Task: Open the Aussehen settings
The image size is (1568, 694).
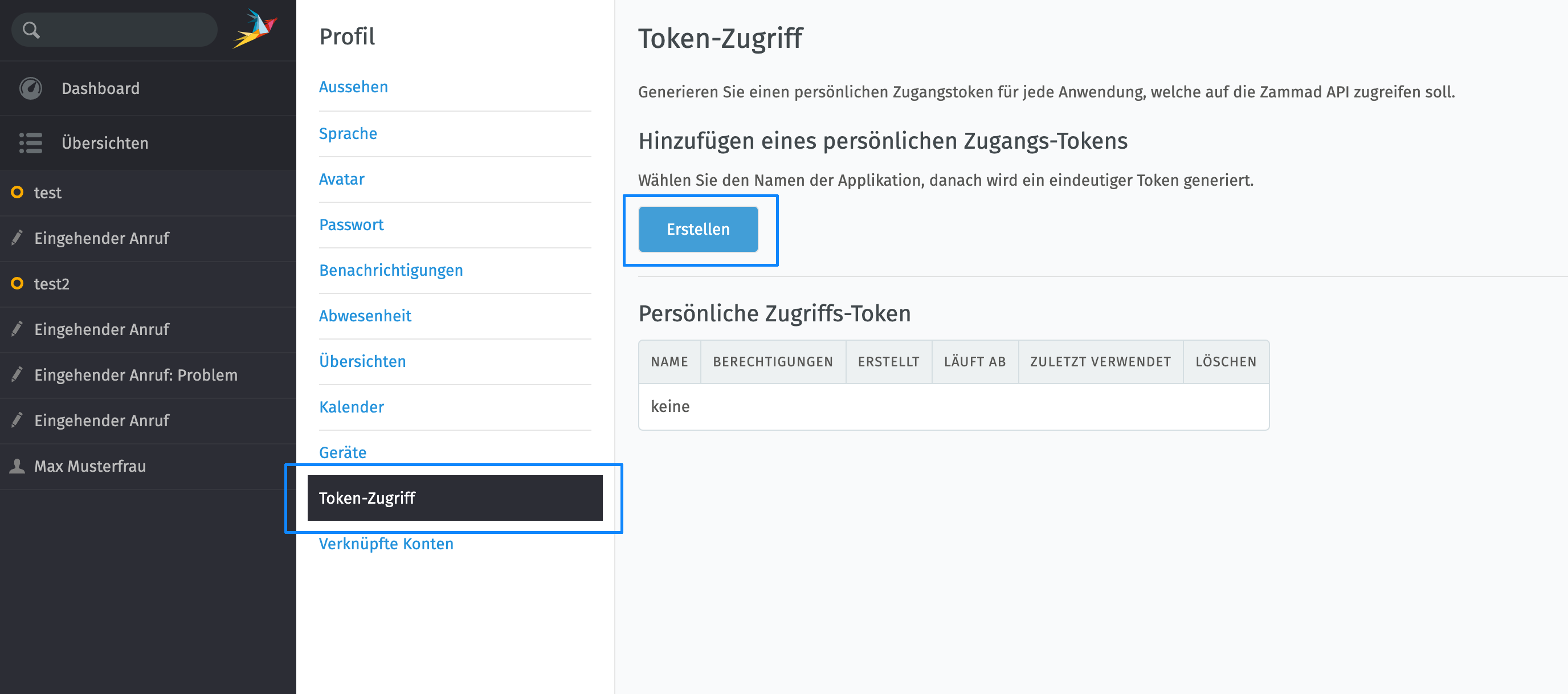Action: click(353, 87)
